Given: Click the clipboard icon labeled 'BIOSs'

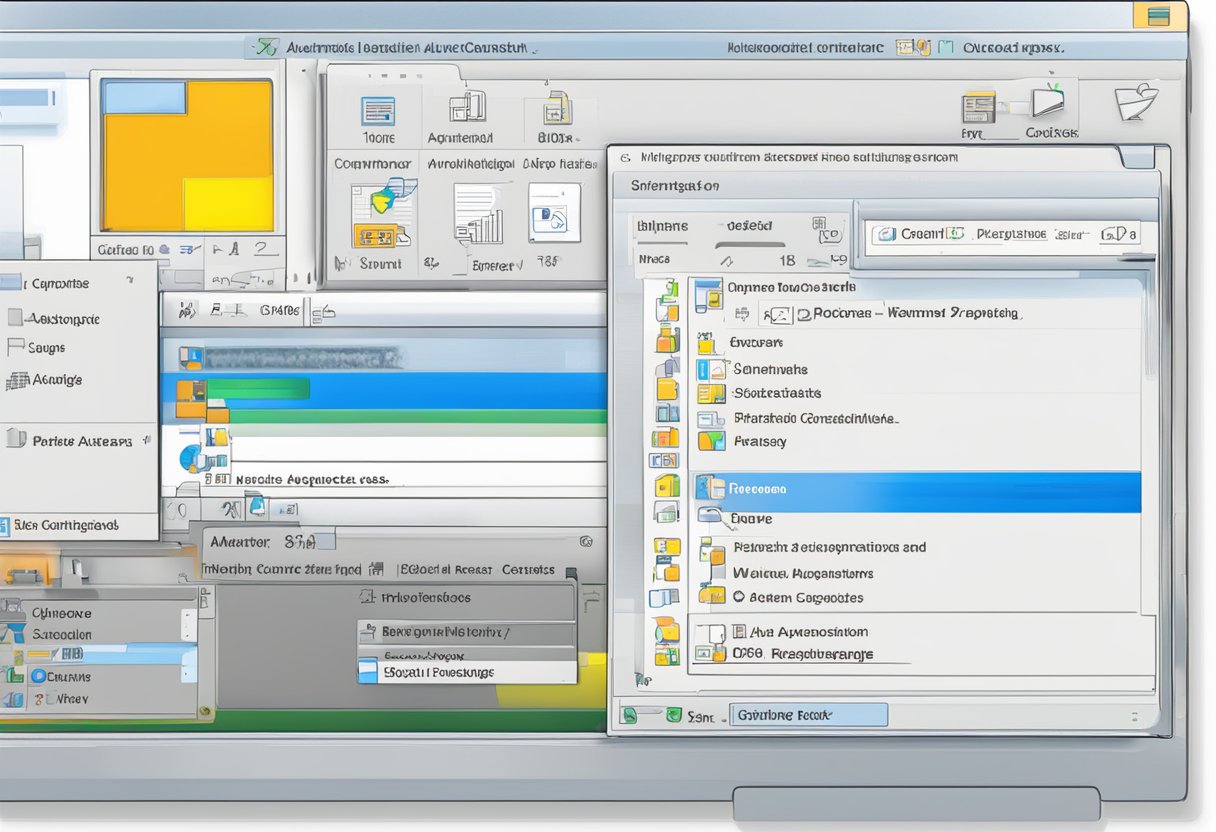Looking at the screenshot, I should pyautogui.click(x=556, y=108).
